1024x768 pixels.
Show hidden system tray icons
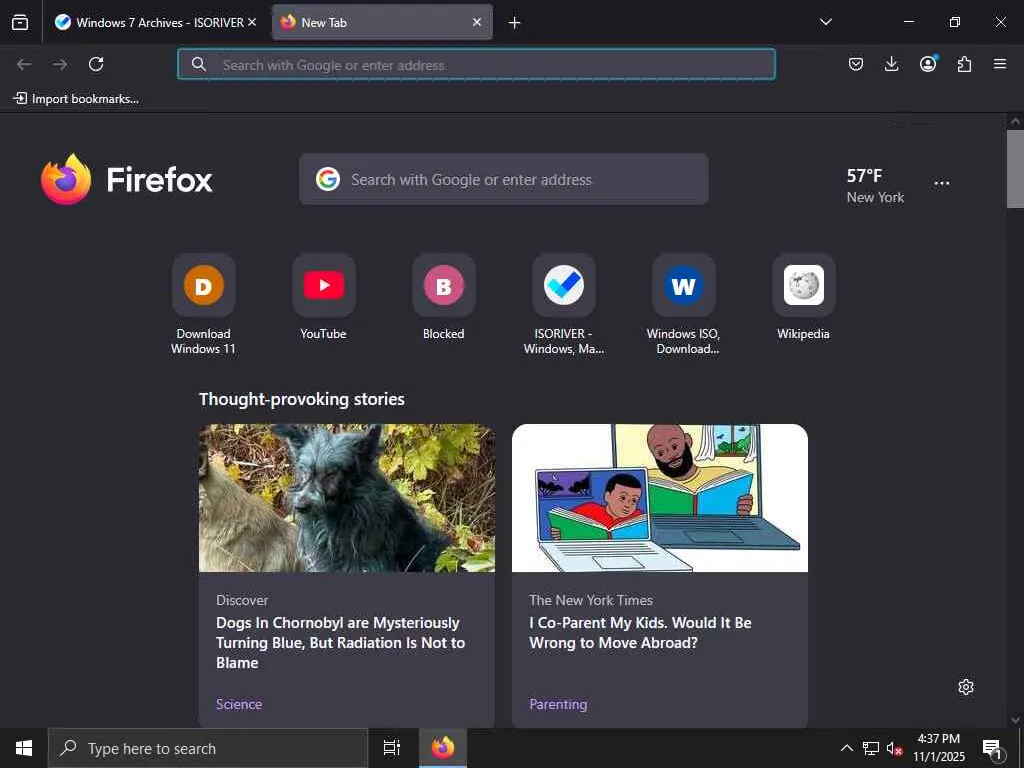pyautogui.click(x=846, y=748)
